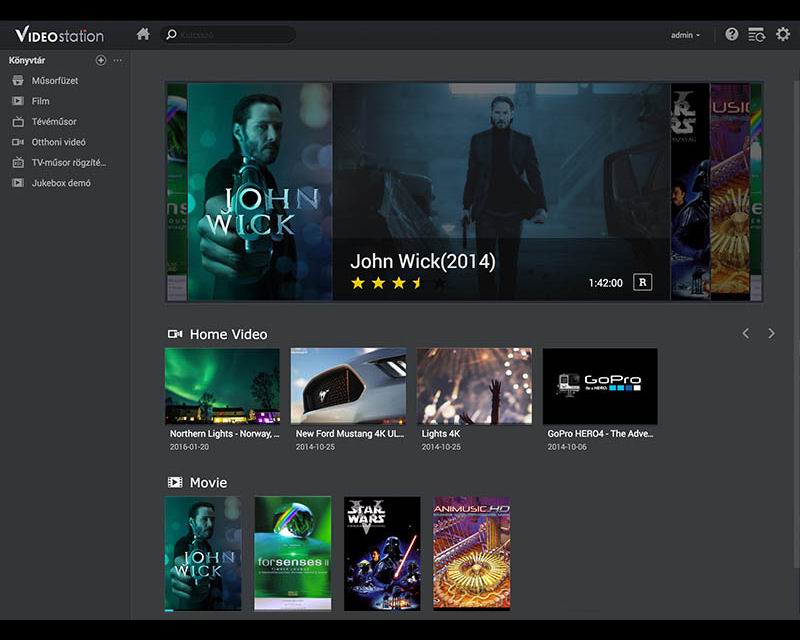Add a new library with the plus icon
The width and height of the screenshot is (800, 640).
pyautogui.click(x=101, y=60)
